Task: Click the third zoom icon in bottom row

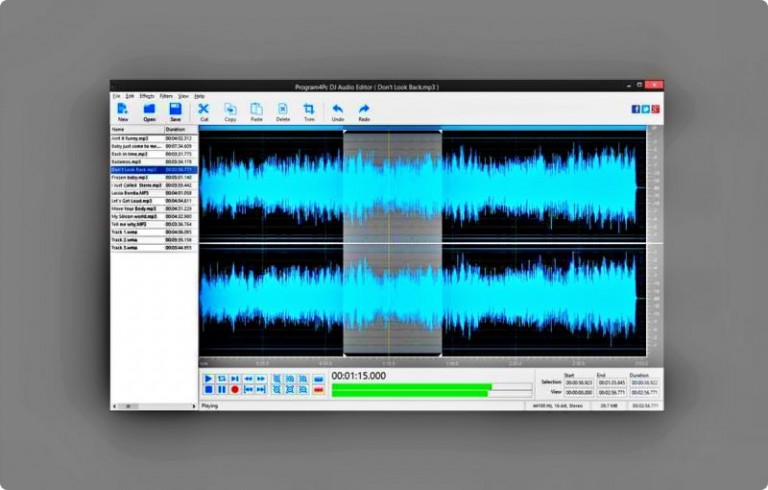Action: point(303,390)
